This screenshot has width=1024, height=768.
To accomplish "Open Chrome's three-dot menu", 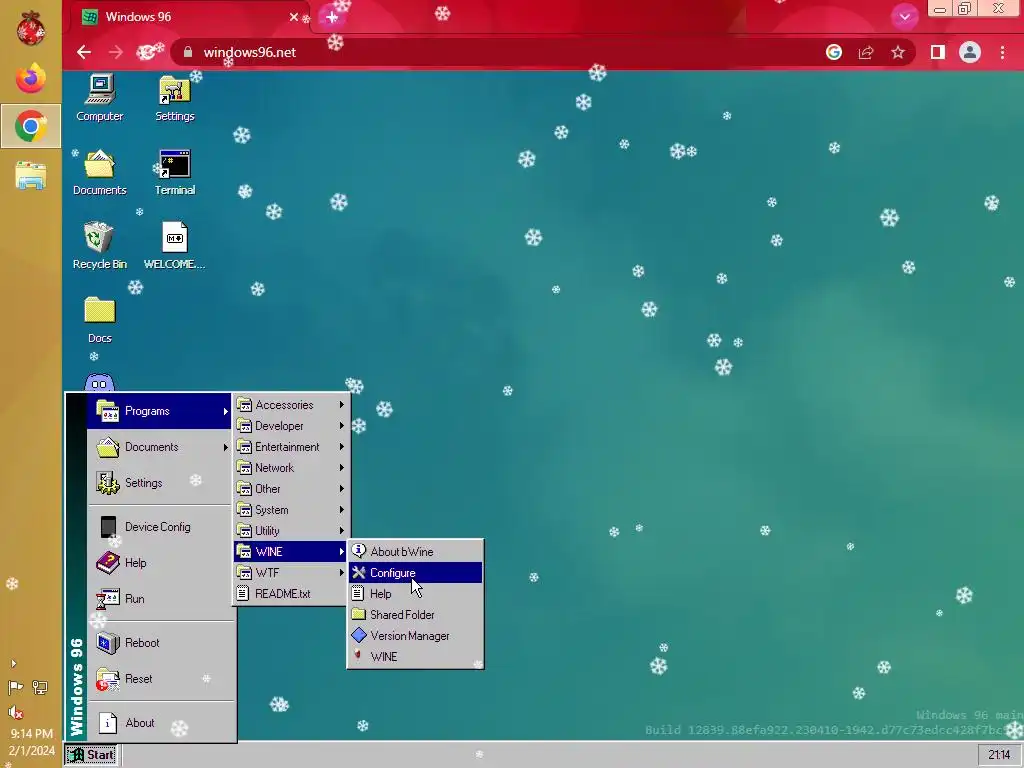I will 1002,52.
